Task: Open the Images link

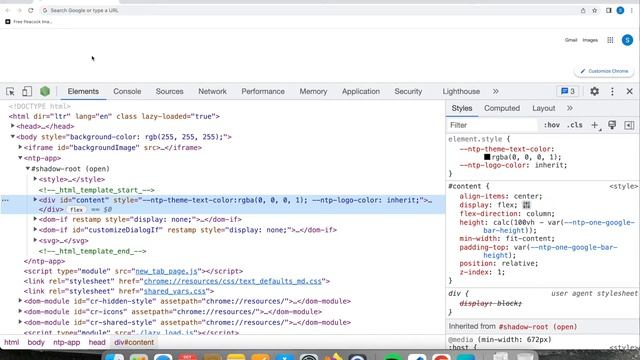Action: tap(590, 40)
